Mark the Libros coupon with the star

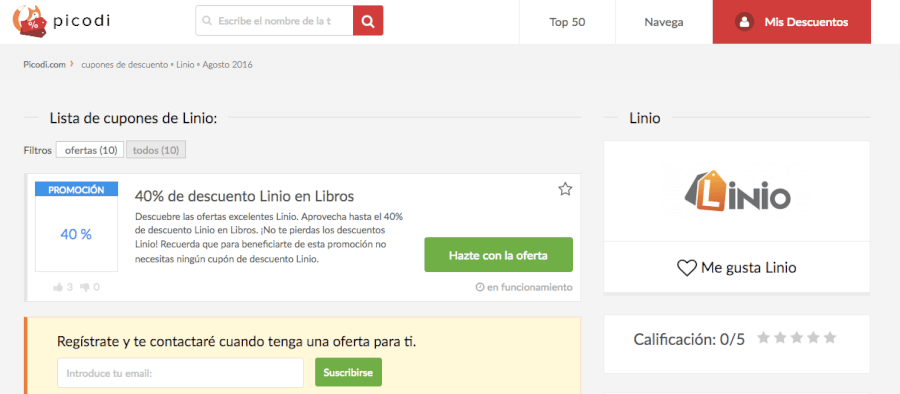click(565, 189)
